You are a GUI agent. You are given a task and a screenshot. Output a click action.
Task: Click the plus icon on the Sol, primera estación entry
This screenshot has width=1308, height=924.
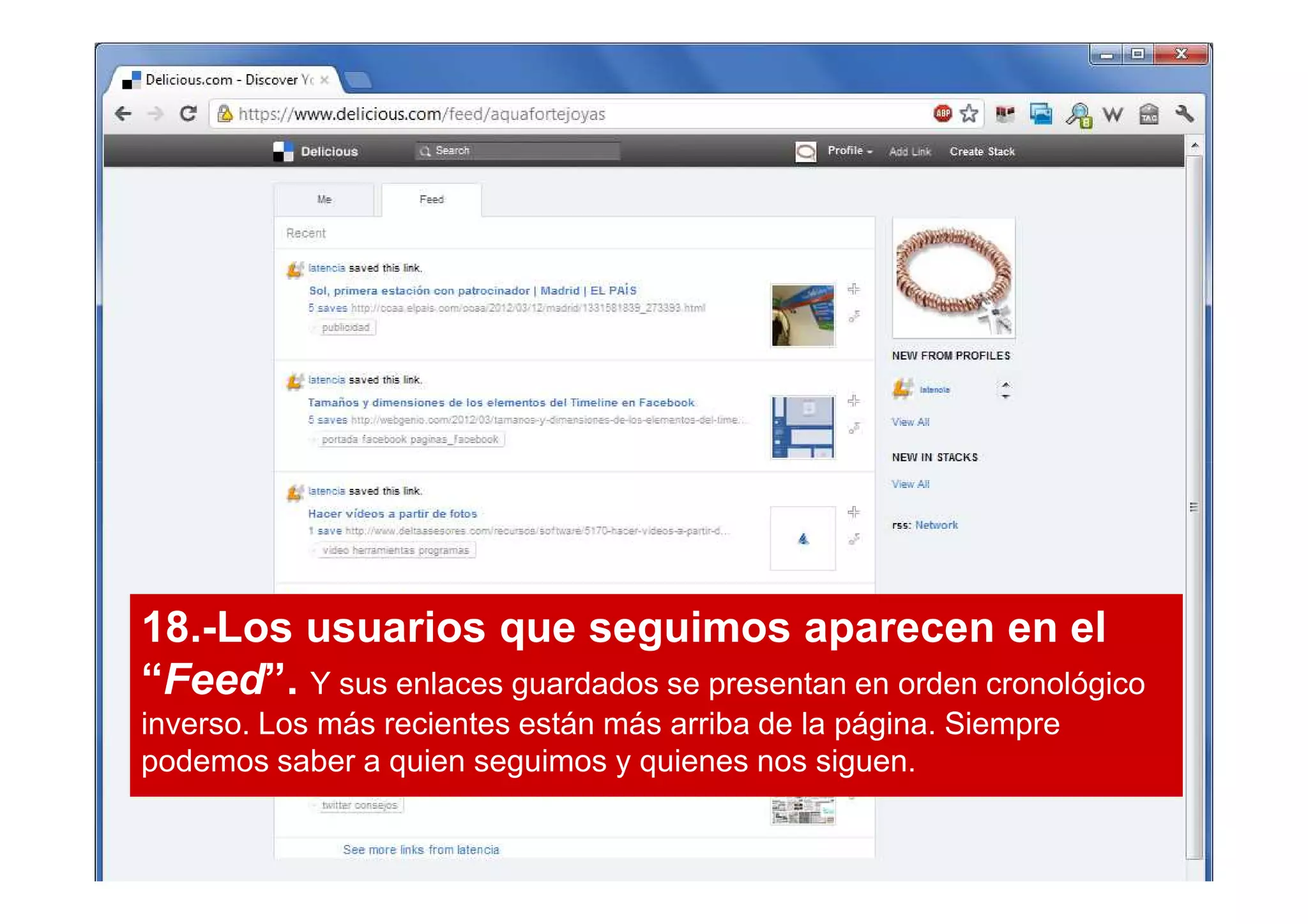click(853, 289)
